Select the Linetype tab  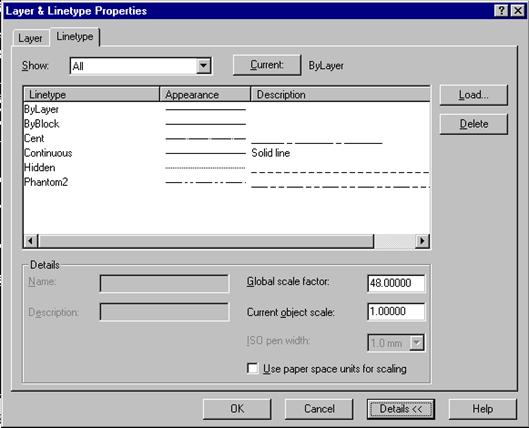(x=75, y=36)
